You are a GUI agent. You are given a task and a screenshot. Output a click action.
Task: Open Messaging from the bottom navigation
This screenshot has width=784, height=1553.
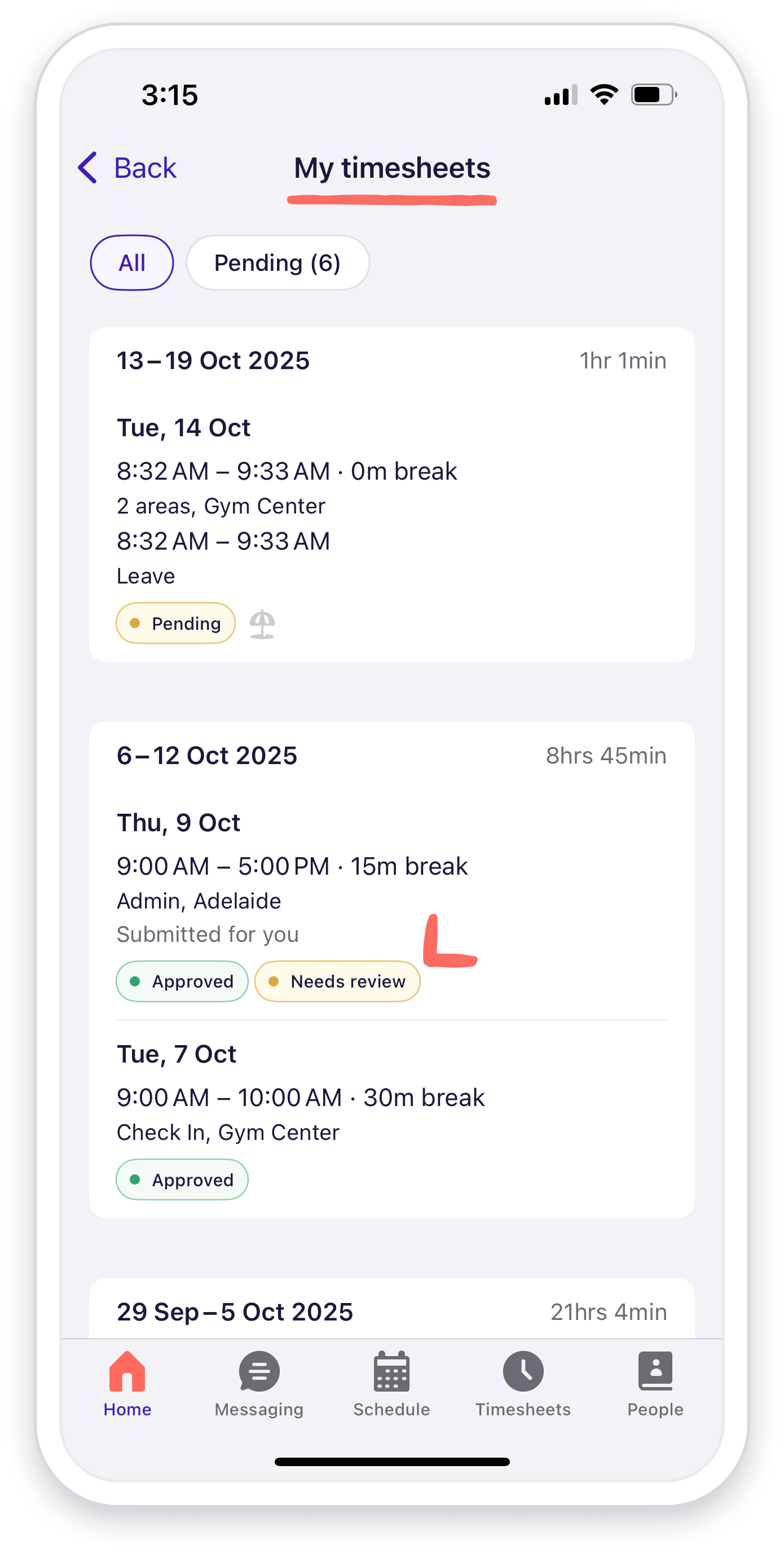(259, 1371)
